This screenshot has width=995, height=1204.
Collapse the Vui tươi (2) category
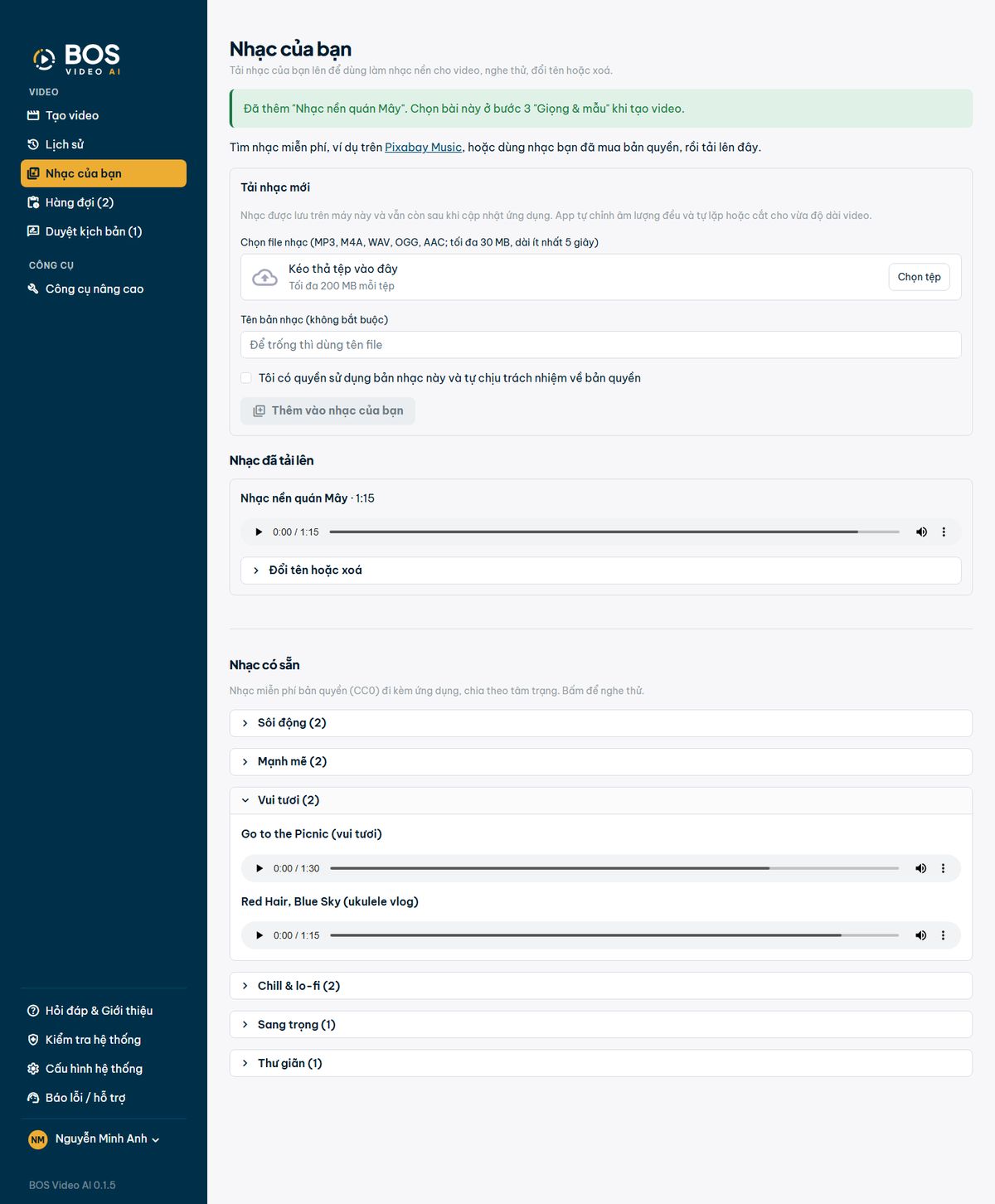tap(601, 800)
